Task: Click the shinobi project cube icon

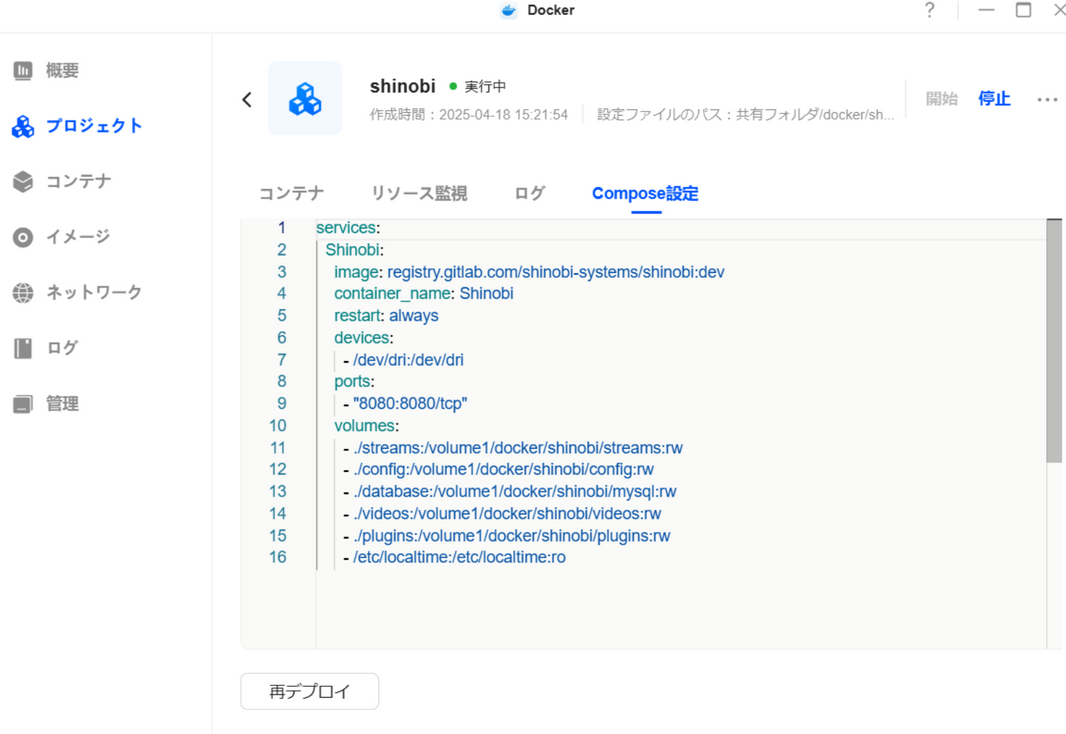Action: click(x=305, y=98)
